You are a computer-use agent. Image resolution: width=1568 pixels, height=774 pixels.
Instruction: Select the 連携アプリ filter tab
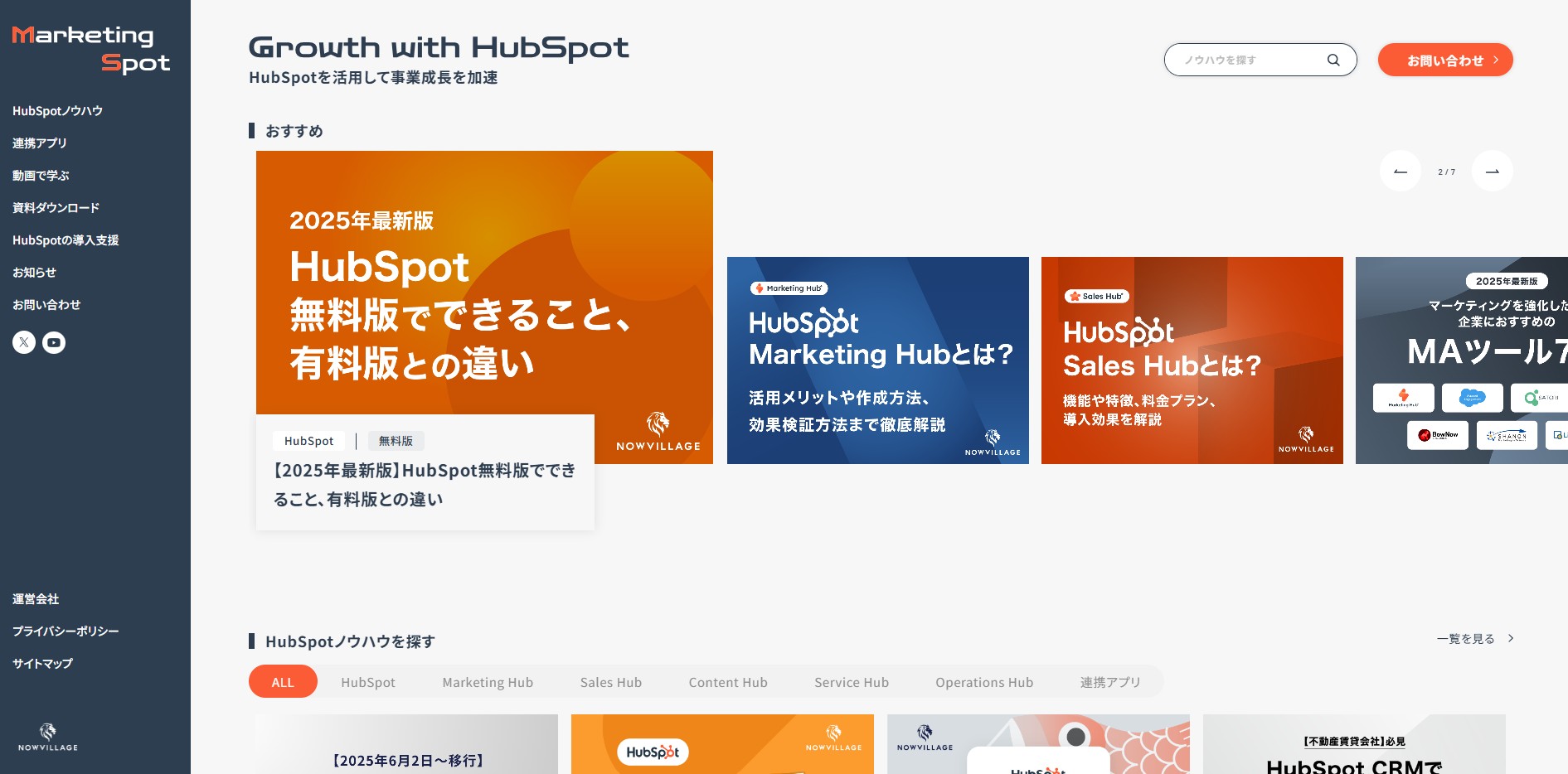[x=1110, y=682]
